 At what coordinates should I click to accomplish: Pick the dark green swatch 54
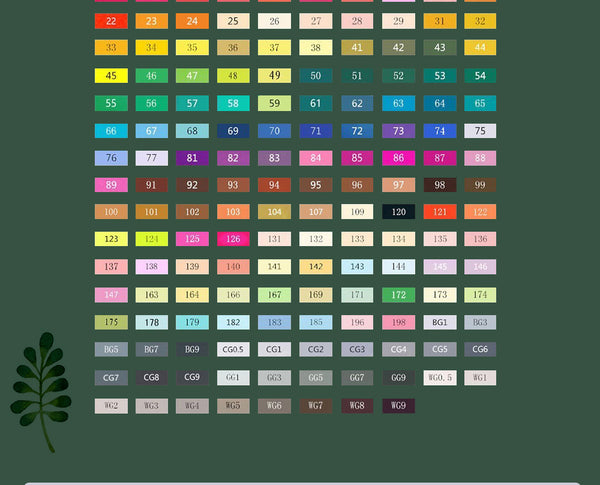tap(480, 76)
